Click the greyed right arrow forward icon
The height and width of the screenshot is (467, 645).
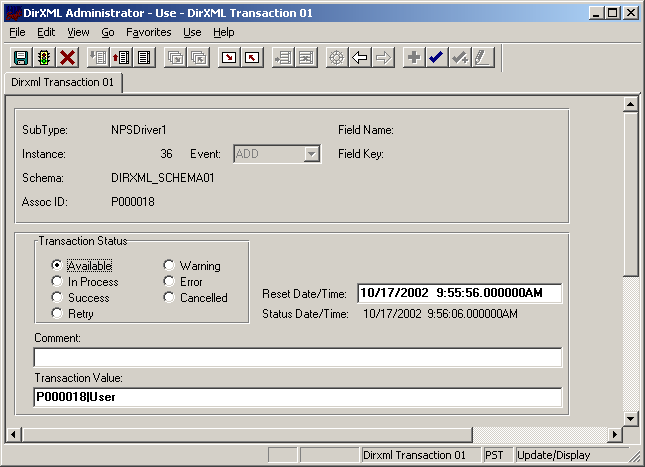[383, 58]
